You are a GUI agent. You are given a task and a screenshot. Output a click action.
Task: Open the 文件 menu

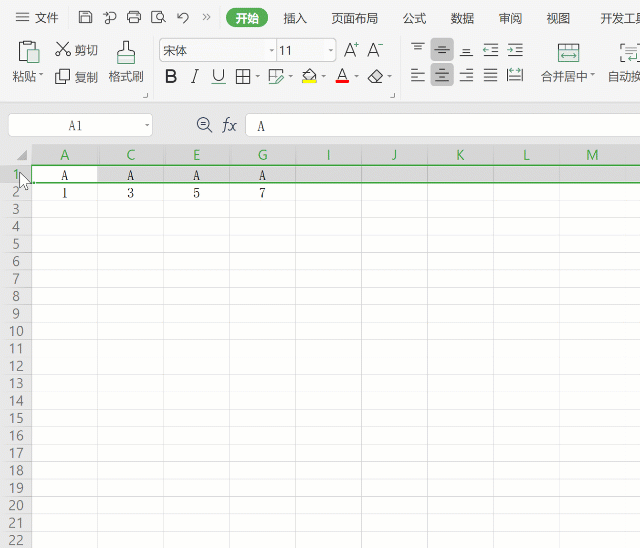coord(37,18)
